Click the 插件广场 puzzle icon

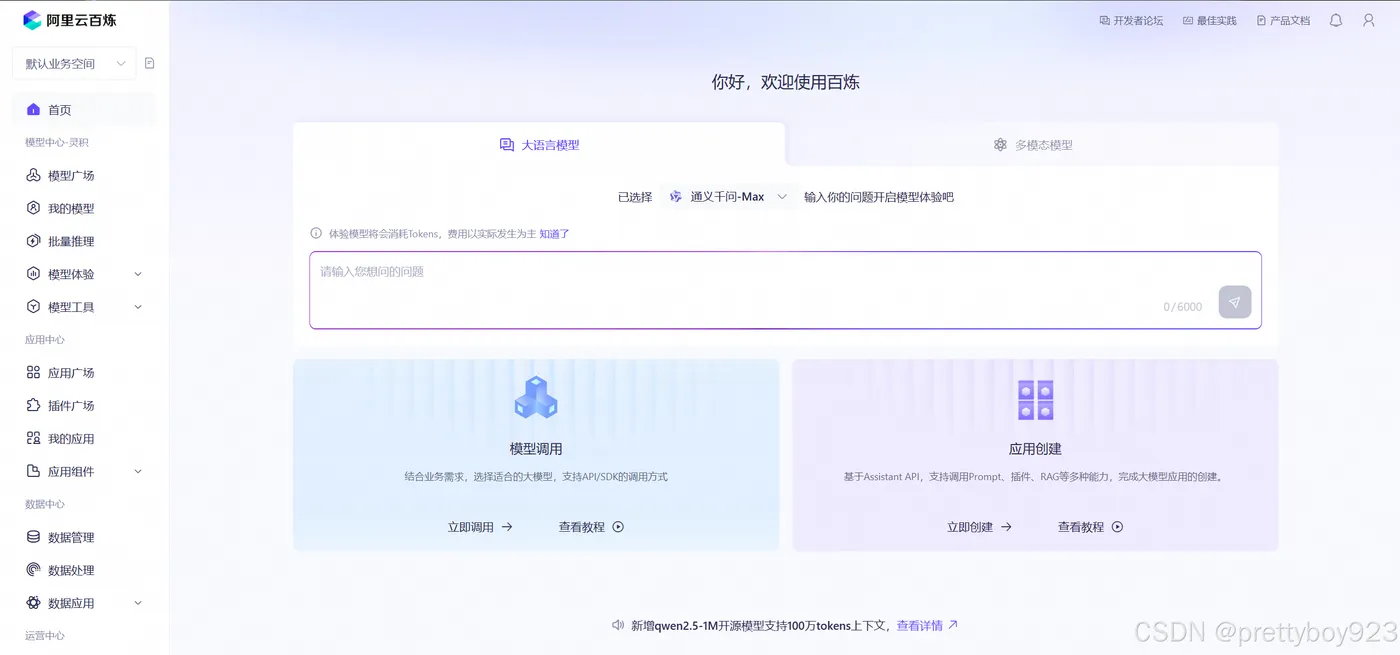coord(33,406)
